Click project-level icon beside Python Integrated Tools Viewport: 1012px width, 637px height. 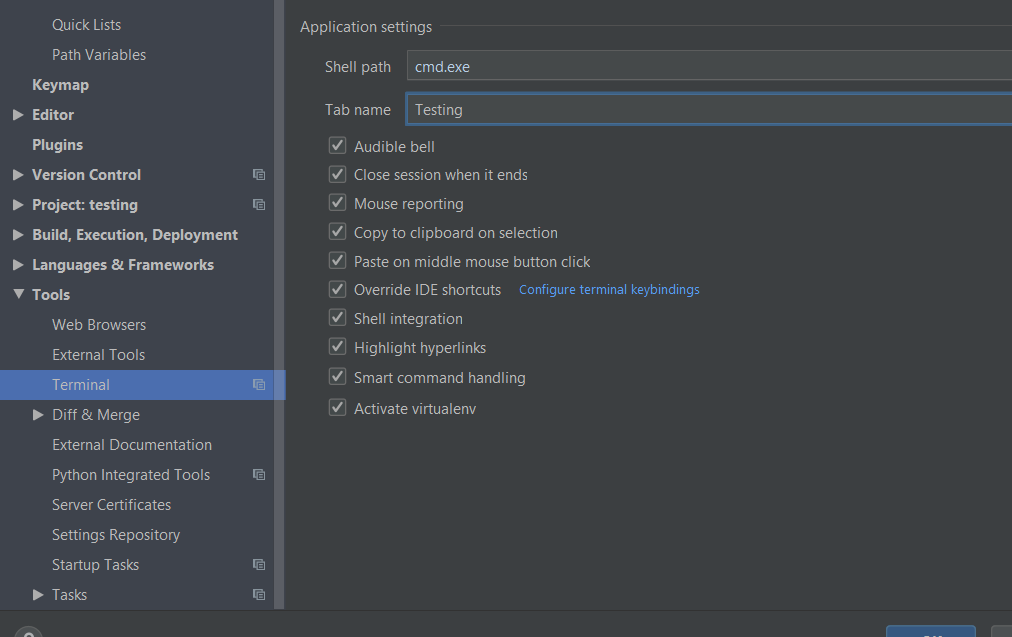pos(259,475)
